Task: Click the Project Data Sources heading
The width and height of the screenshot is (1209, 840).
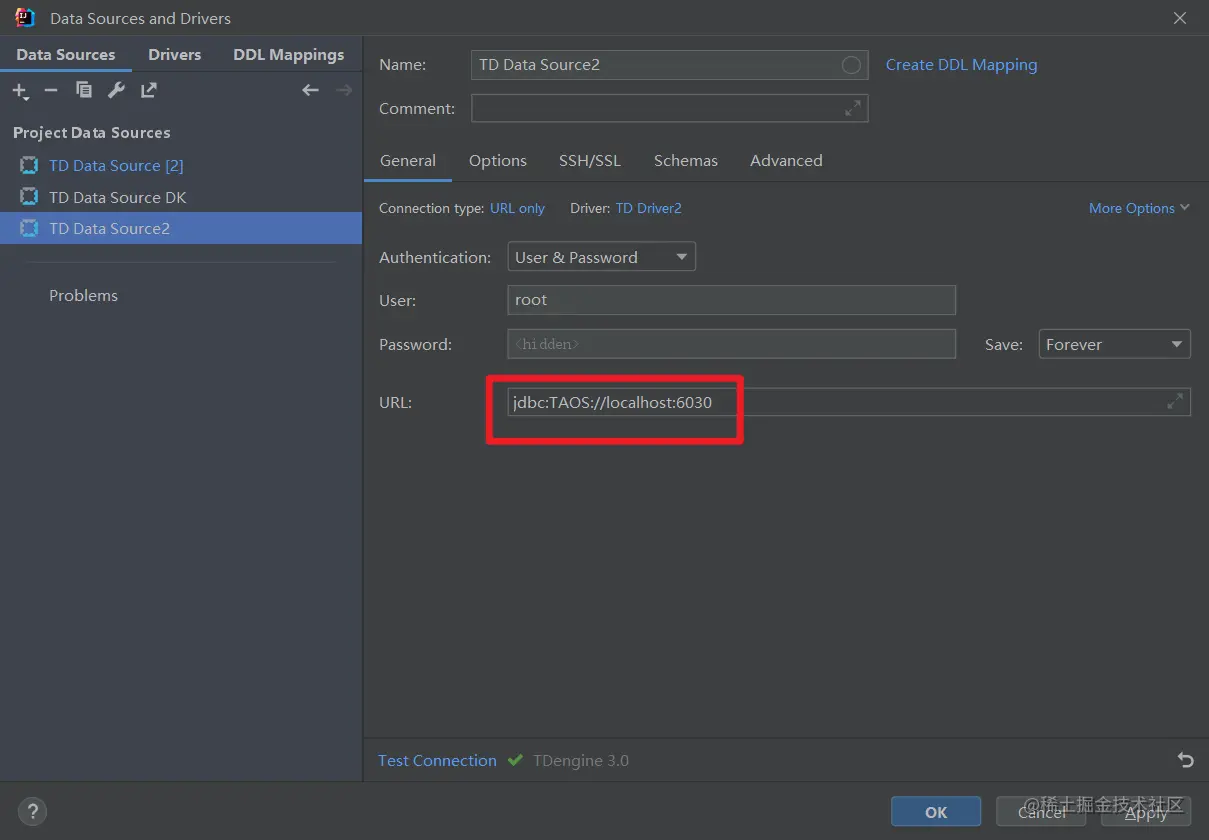Action: 92,133
